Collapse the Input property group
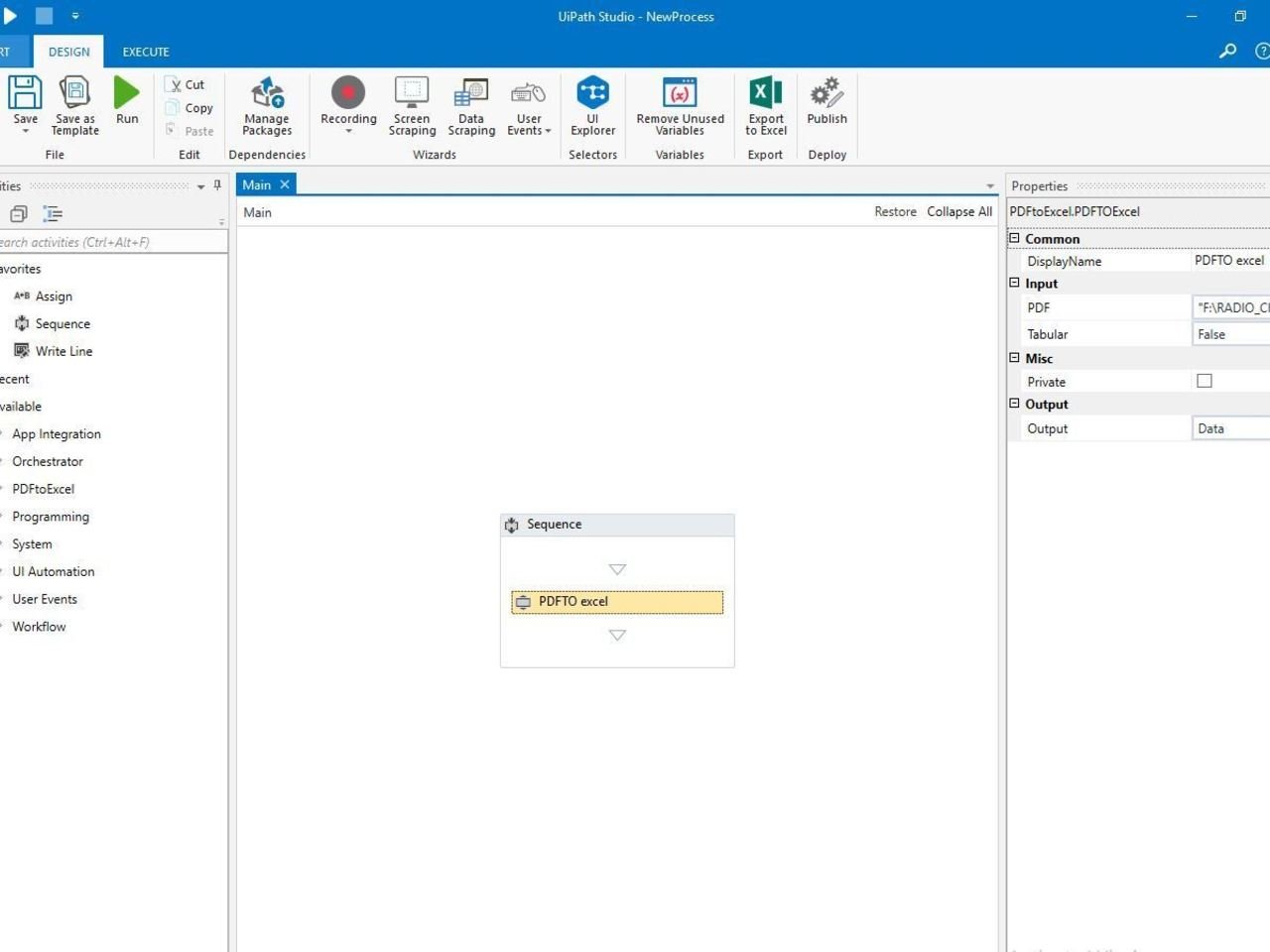The height and width of the screenshot is (952, 1270). coord(1014,283)
